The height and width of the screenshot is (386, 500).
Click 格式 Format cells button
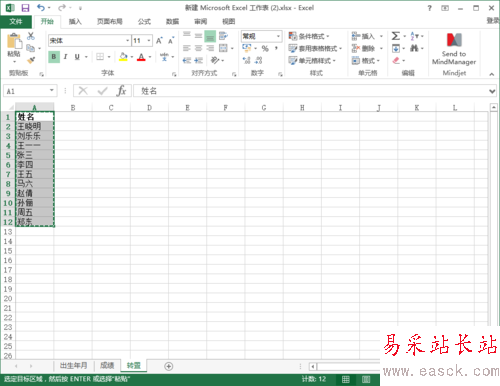[x=366, y=60]
